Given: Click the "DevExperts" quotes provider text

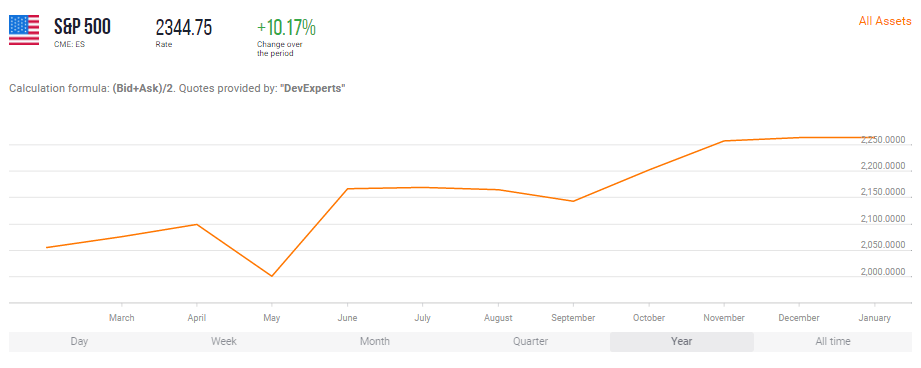Looking at the screenshot, I should [x=312, y=89].
